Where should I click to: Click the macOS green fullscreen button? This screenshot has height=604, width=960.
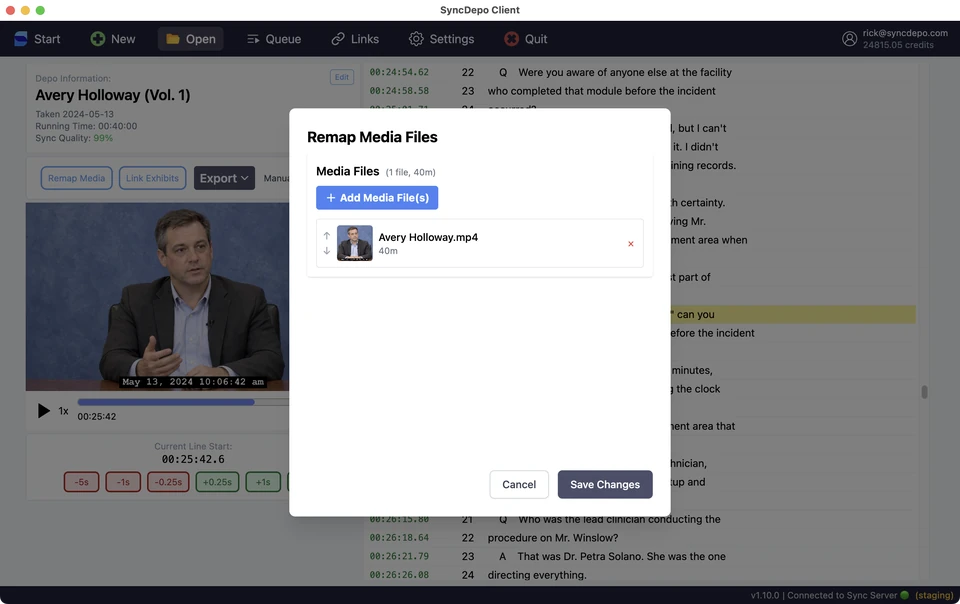tap(40, 10)
